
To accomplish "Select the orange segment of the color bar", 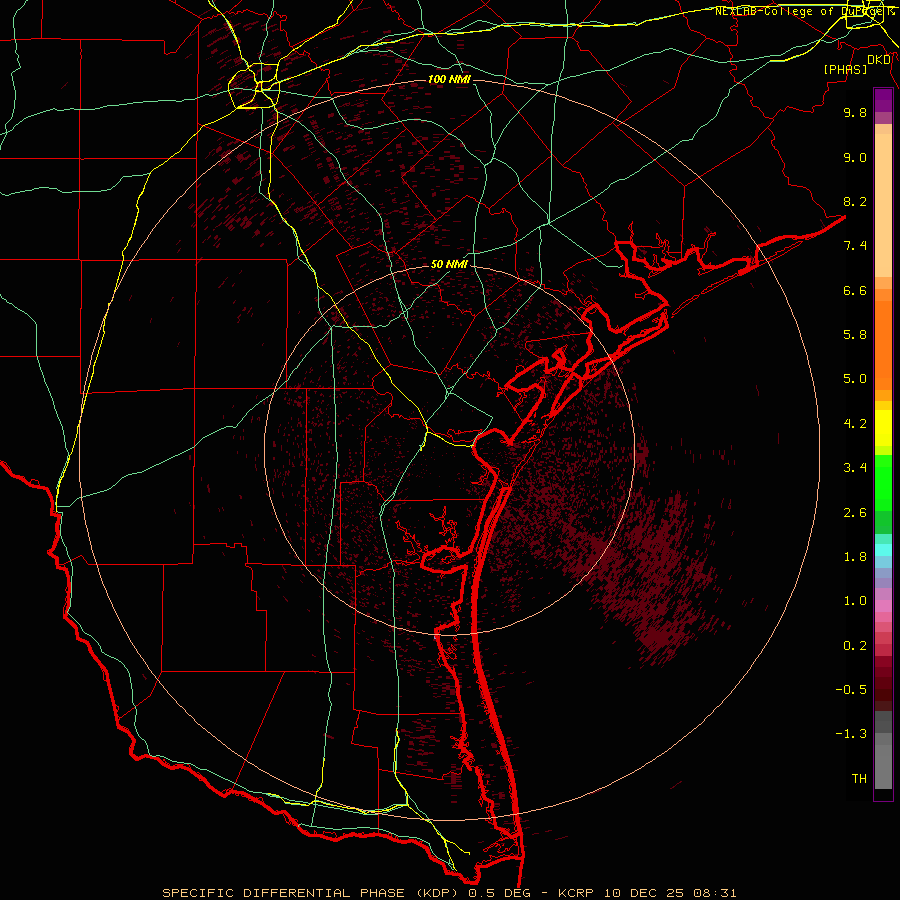I will (x=883, y=345).
